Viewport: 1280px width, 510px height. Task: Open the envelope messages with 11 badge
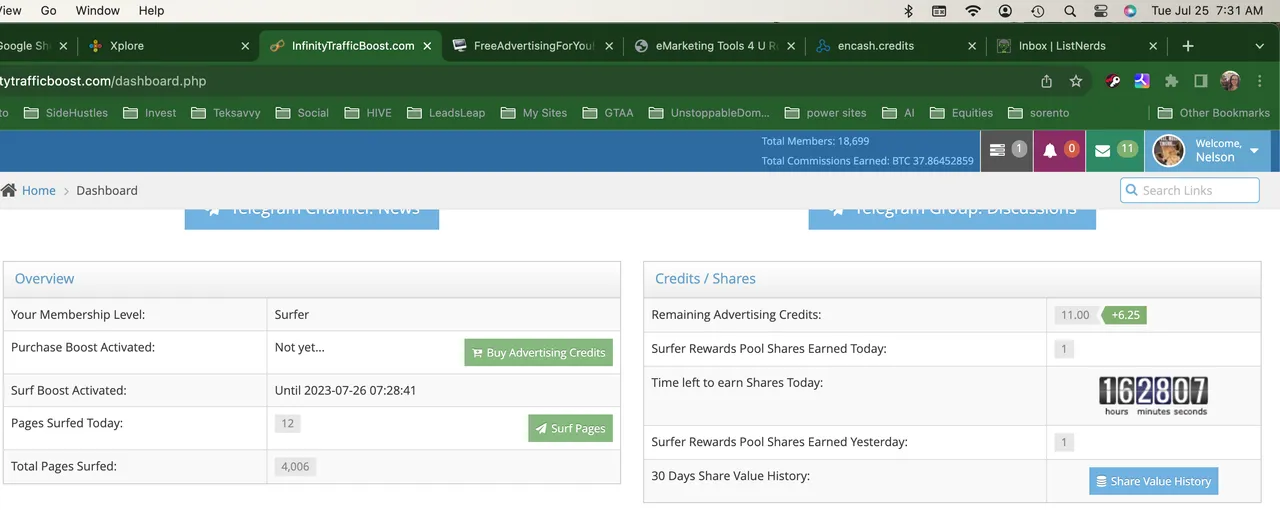tap(1115, 150)
